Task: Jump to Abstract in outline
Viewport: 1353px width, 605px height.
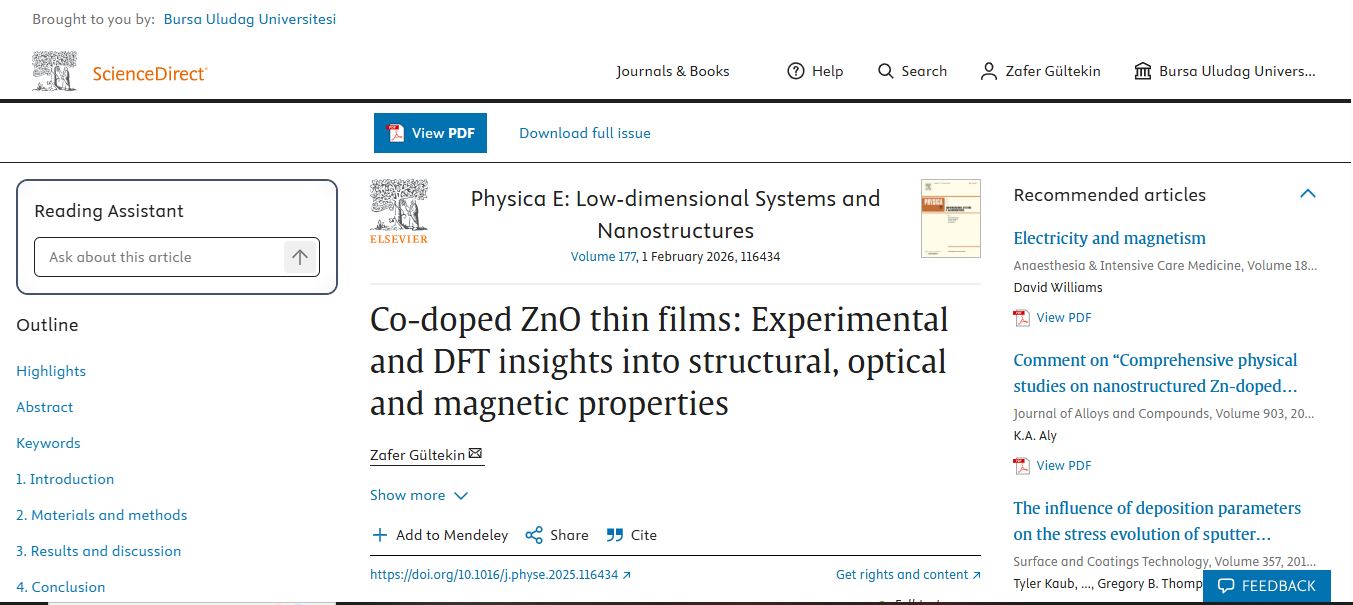Action: (x=45, y=407)
